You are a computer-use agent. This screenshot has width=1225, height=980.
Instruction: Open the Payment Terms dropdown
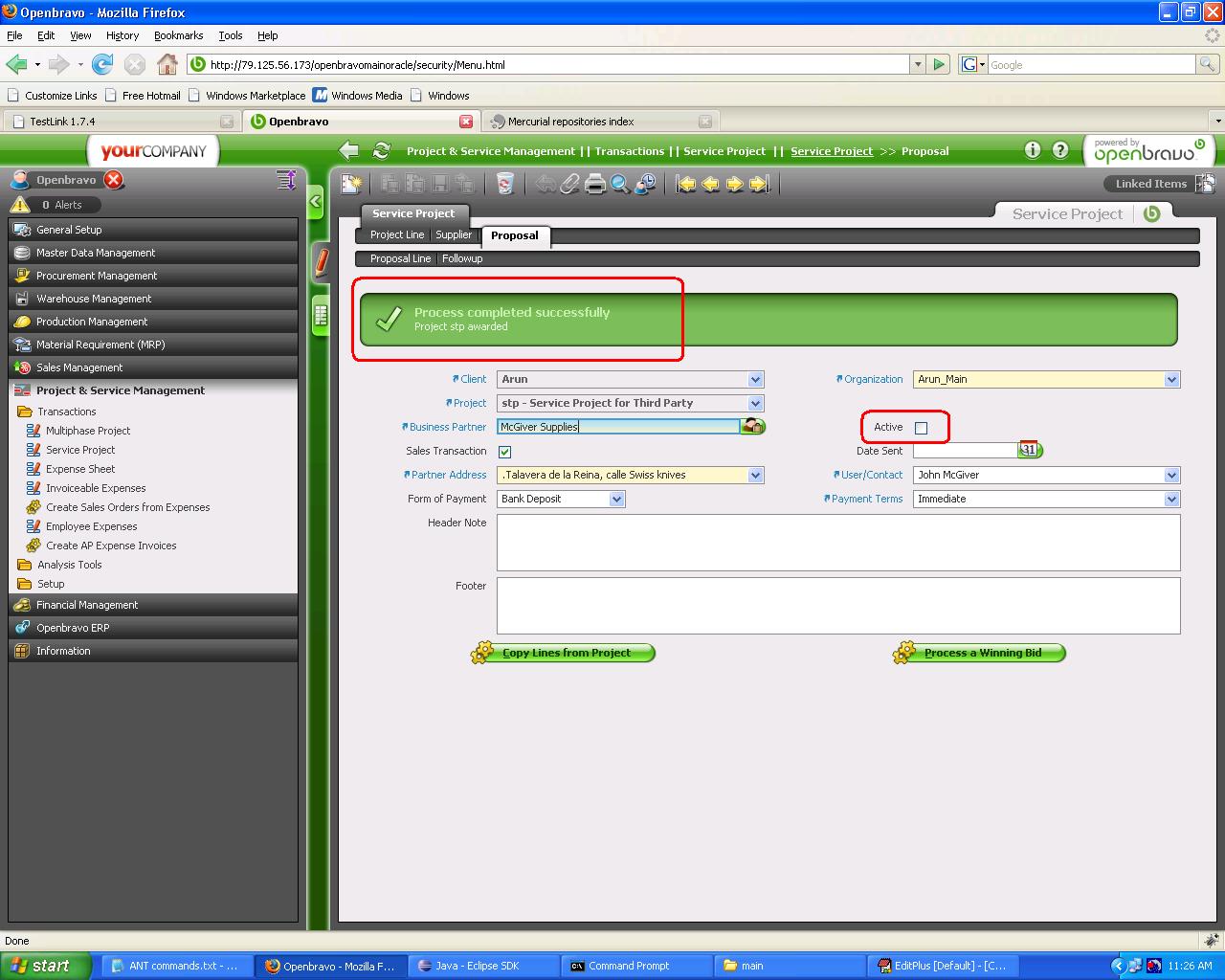pos(1171,499)
